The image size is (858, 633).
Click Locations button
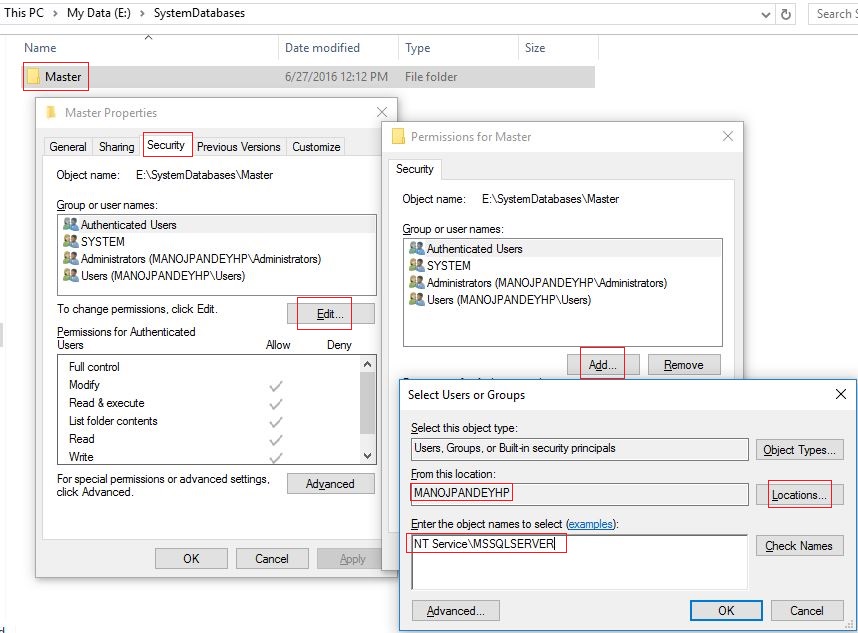click(799, 495)
